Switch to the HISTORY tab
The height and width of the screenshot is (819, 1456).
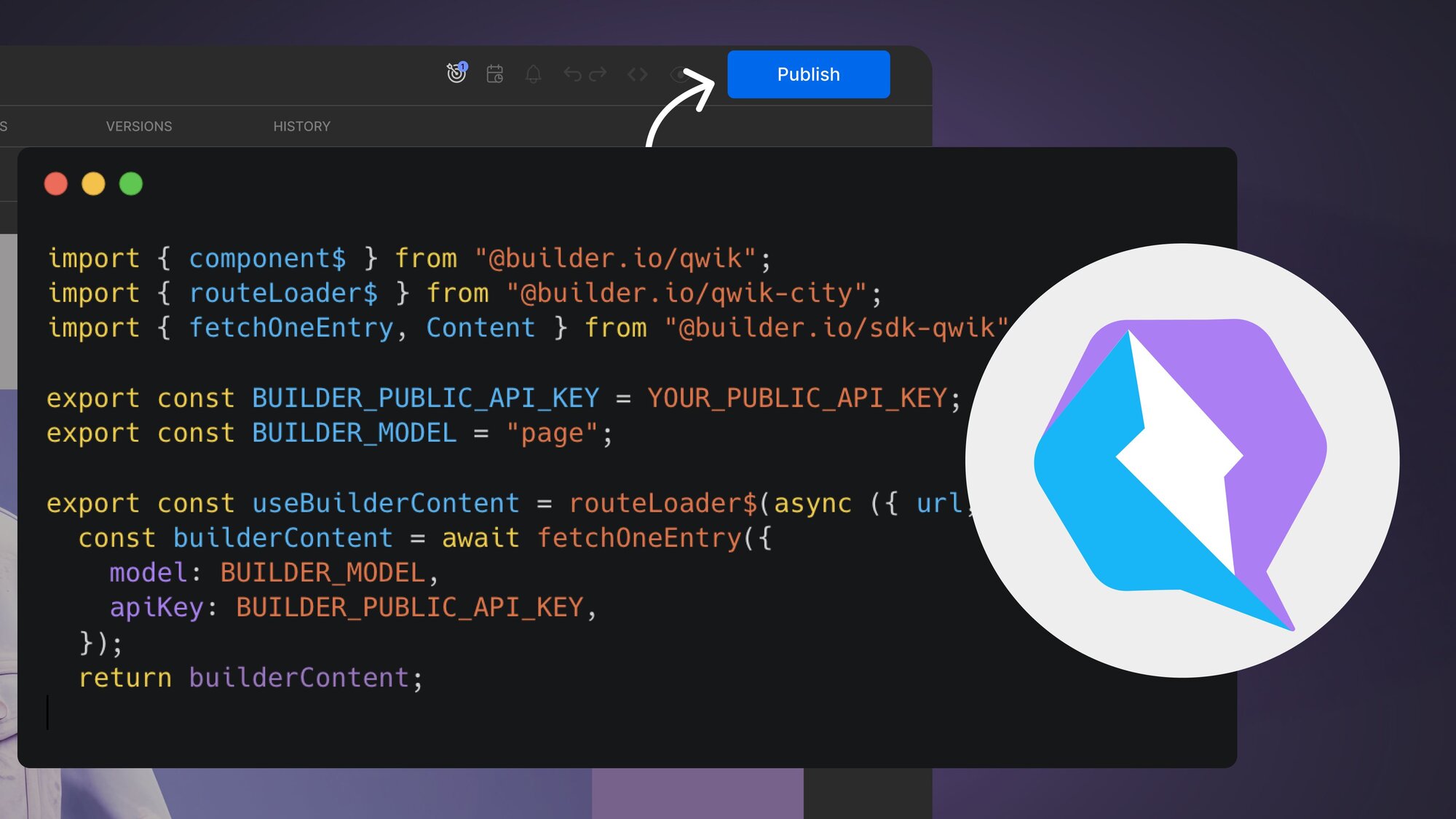click(301, 127)
